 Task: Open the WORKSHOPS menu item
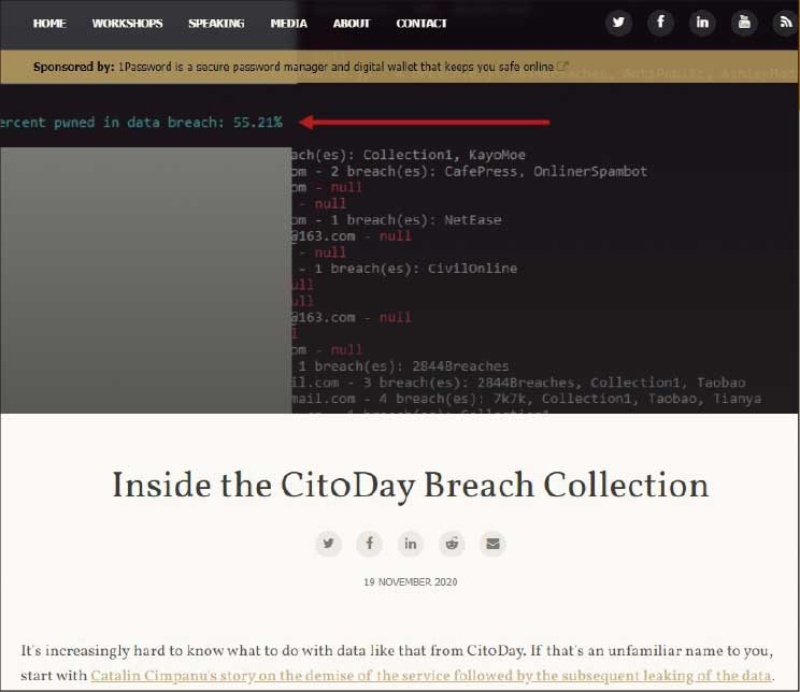(x=128, y=24)
